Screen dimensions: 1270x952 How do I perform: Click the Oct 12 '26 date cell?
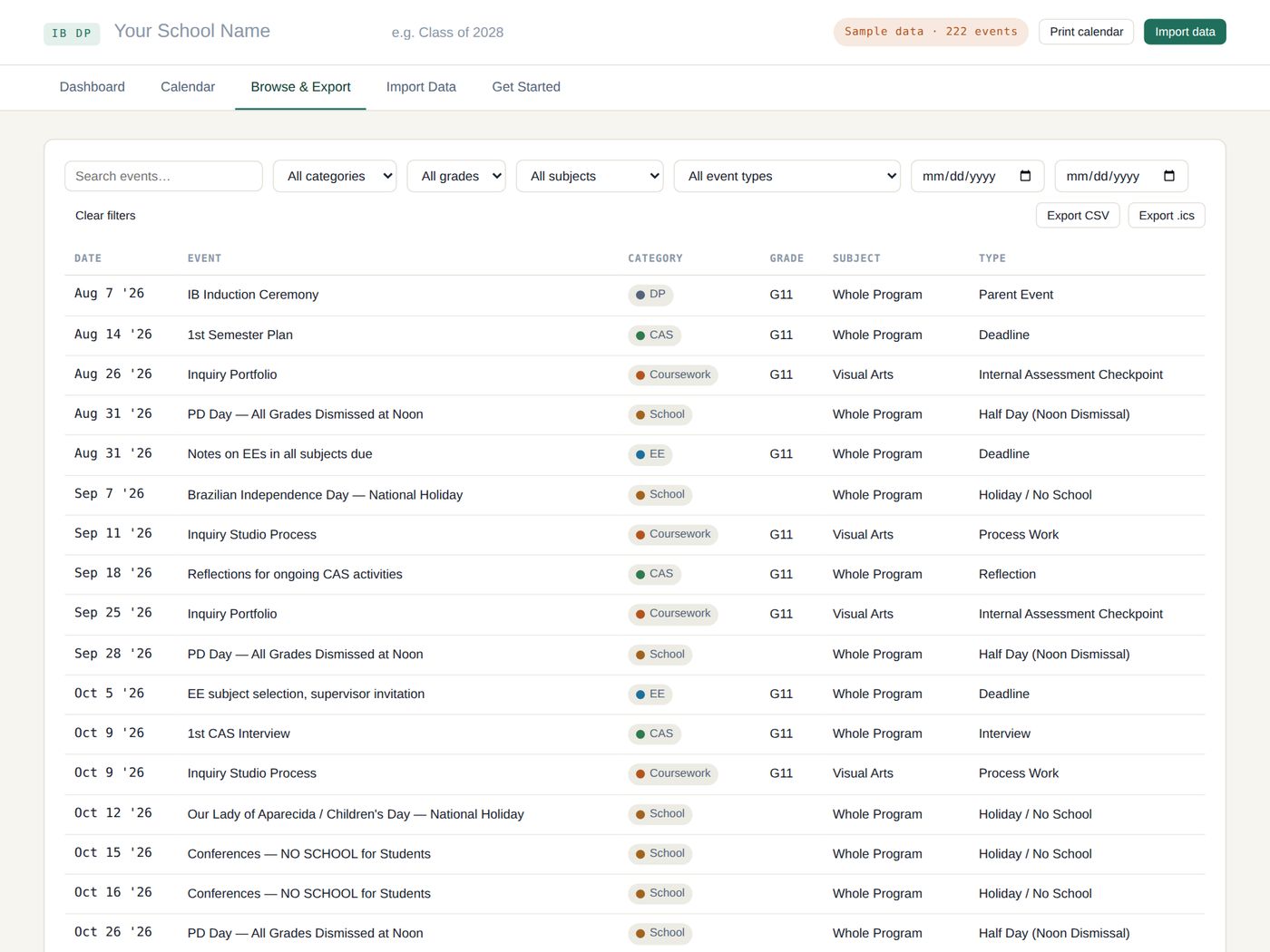point(112,813)
